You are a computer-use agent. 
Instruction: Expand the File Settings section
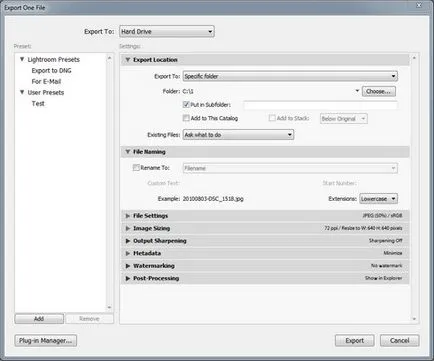coord(127,216)
